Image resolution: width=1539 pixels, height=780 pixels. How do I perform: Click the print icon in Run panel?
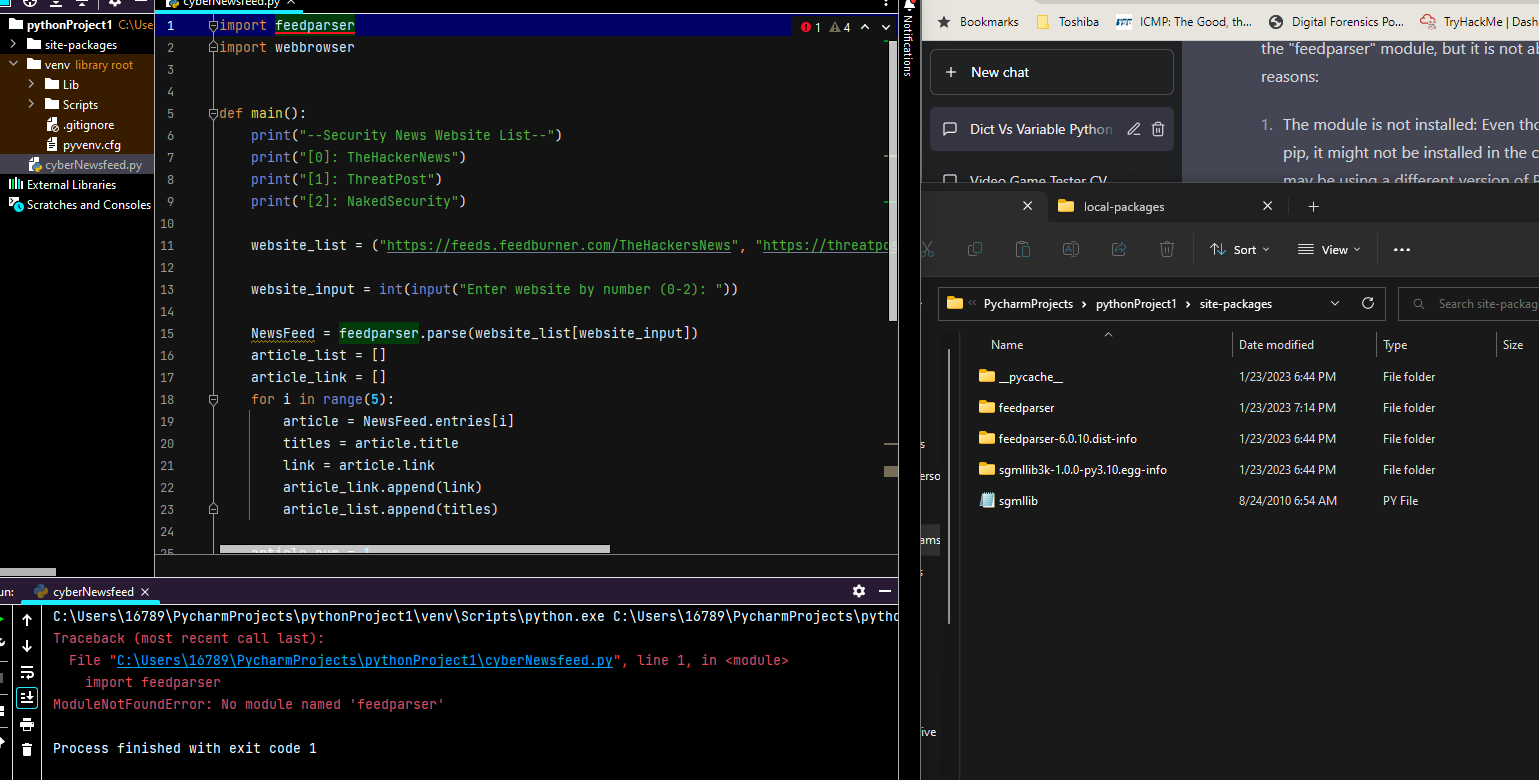27,724
